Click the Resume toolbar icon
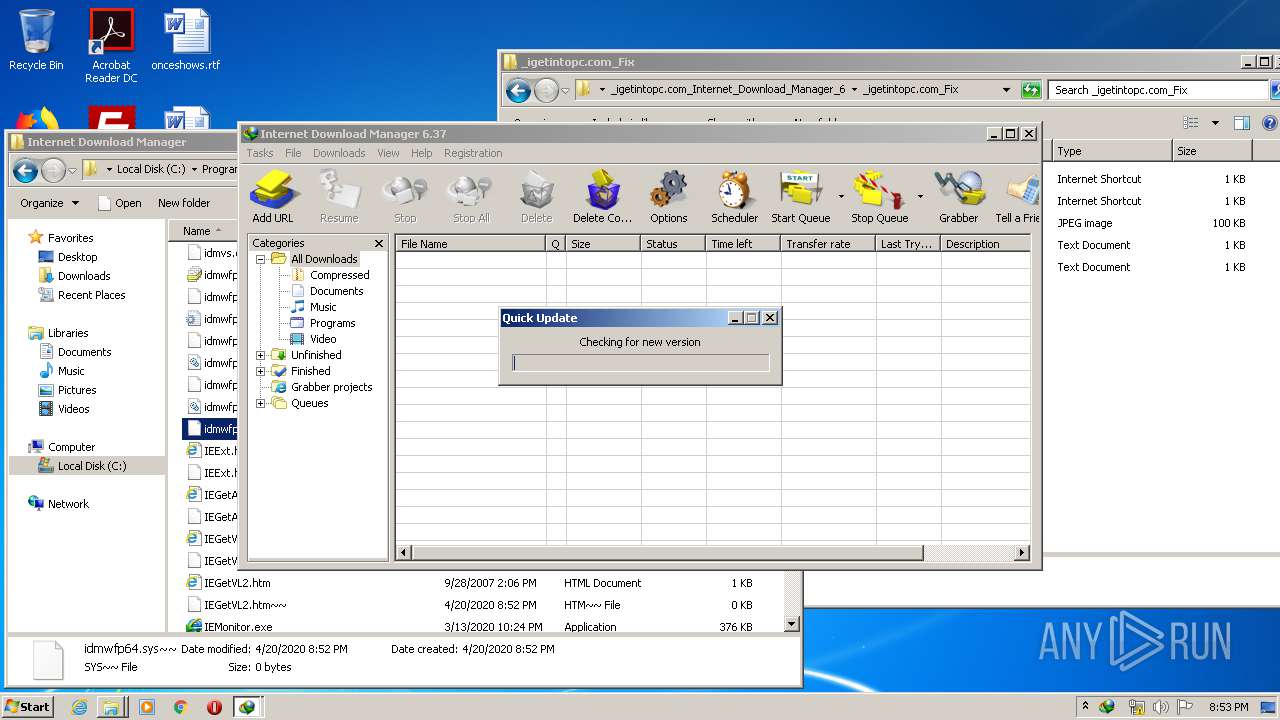Screen dimensions: 1280x720 pos(339,196)
